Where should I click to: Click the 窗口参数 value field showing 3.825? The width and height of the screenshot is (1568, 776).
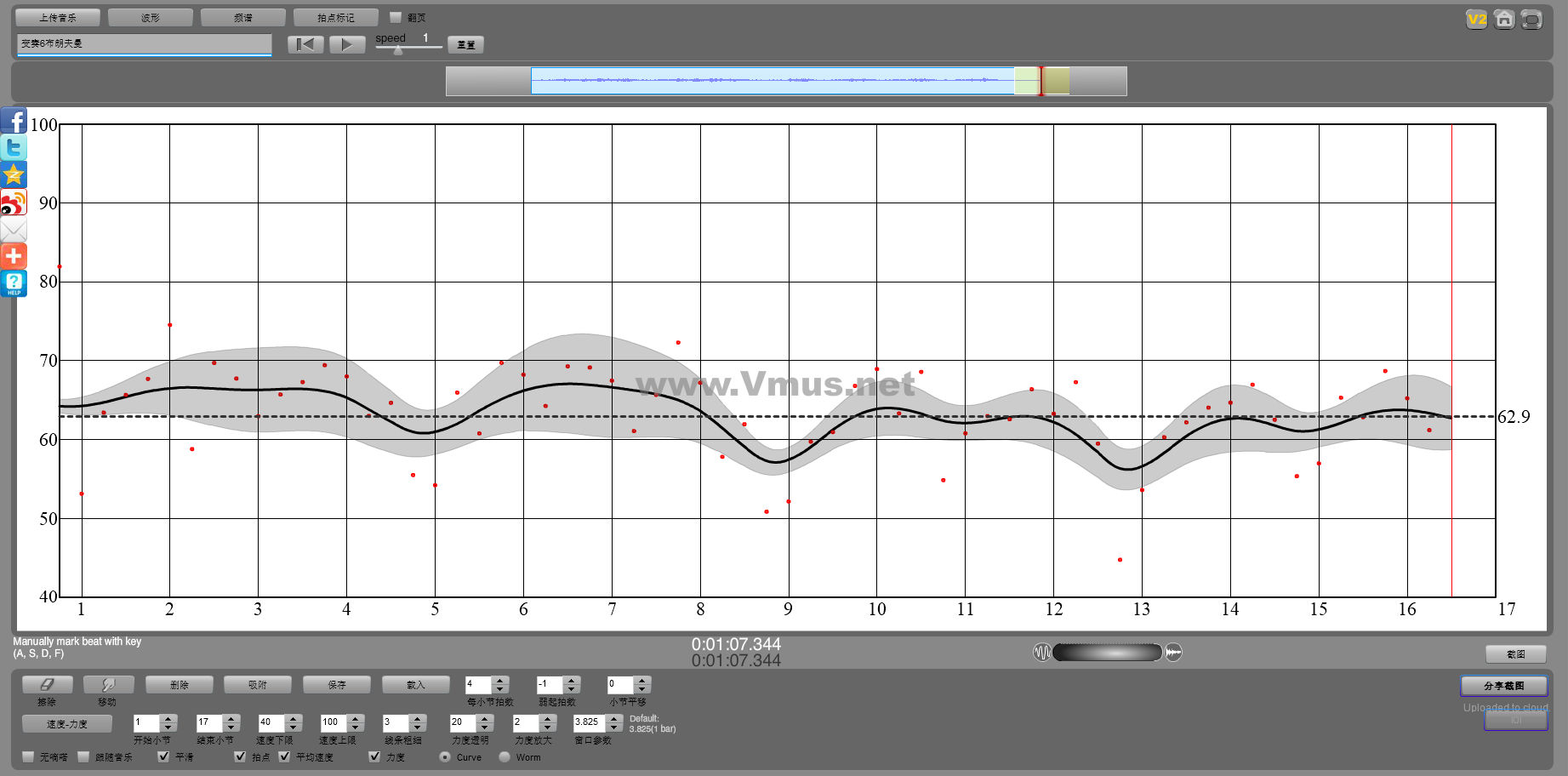click(x=590, y=722)
